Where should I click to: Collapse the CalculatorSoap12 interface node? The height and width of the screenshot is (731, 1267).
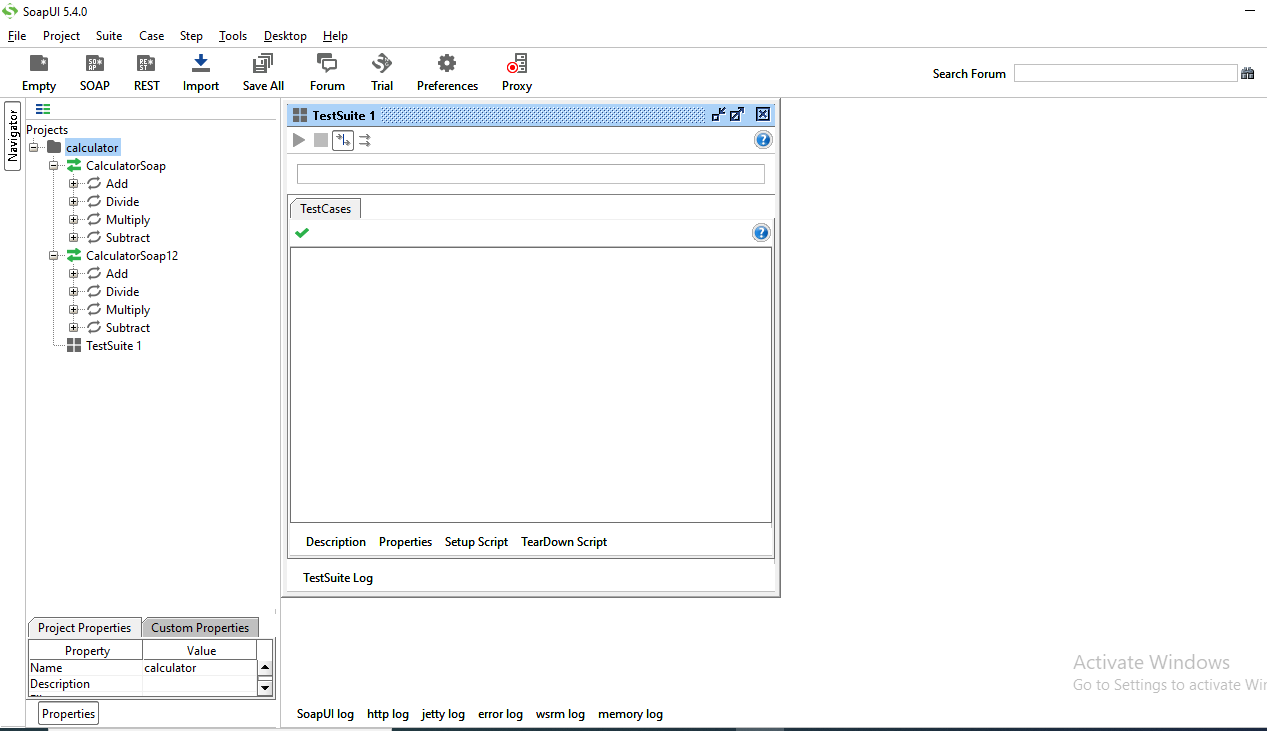tap(54, 256)
